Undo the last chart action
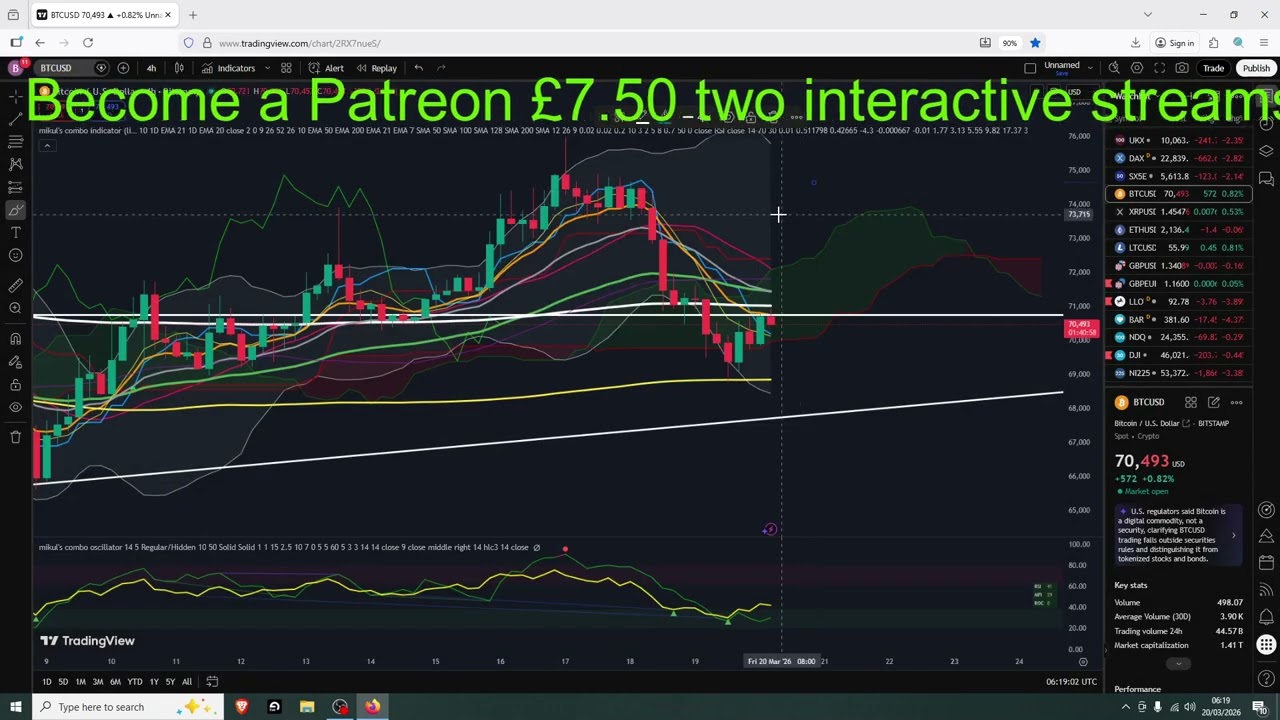 [x=419, y=68]
